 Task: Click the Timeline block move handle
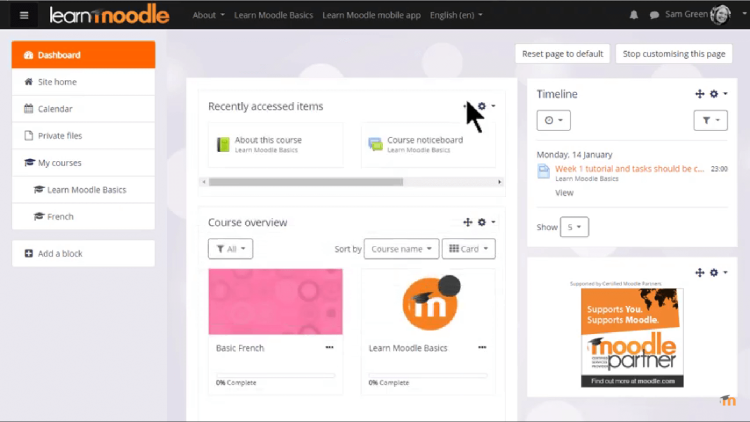700,94
